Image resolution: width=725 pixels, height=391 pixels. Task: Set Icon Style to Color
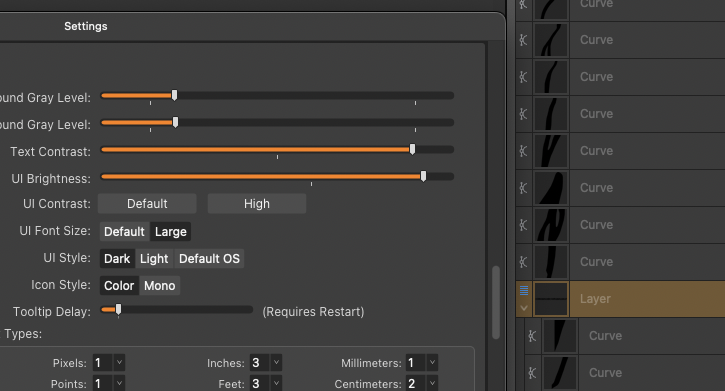(x=119, y=286)
